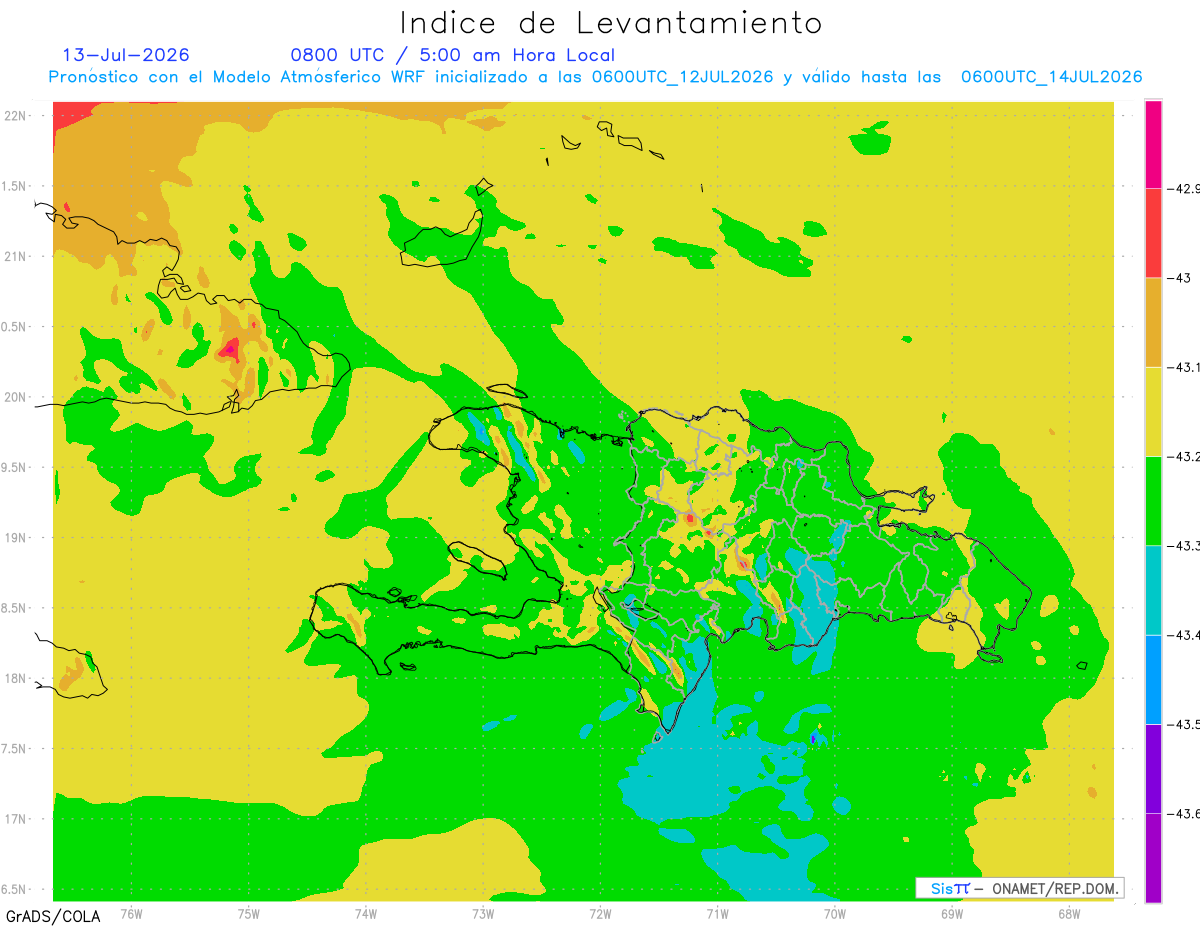Select the '18N' latitude label
Viewport: 1200px width, 927px height.
point(16,678)
